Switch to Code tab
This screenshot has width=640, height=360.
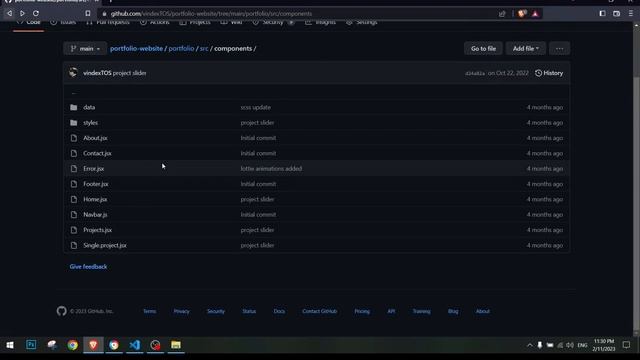[29, 22]
